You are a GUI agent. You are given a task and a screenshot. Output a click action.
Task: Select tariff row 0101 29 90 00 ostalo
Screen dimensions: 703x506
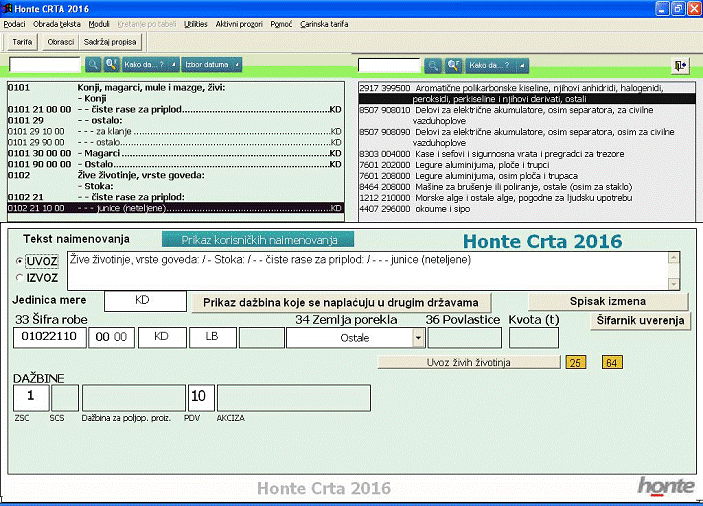tap(175, 142)
